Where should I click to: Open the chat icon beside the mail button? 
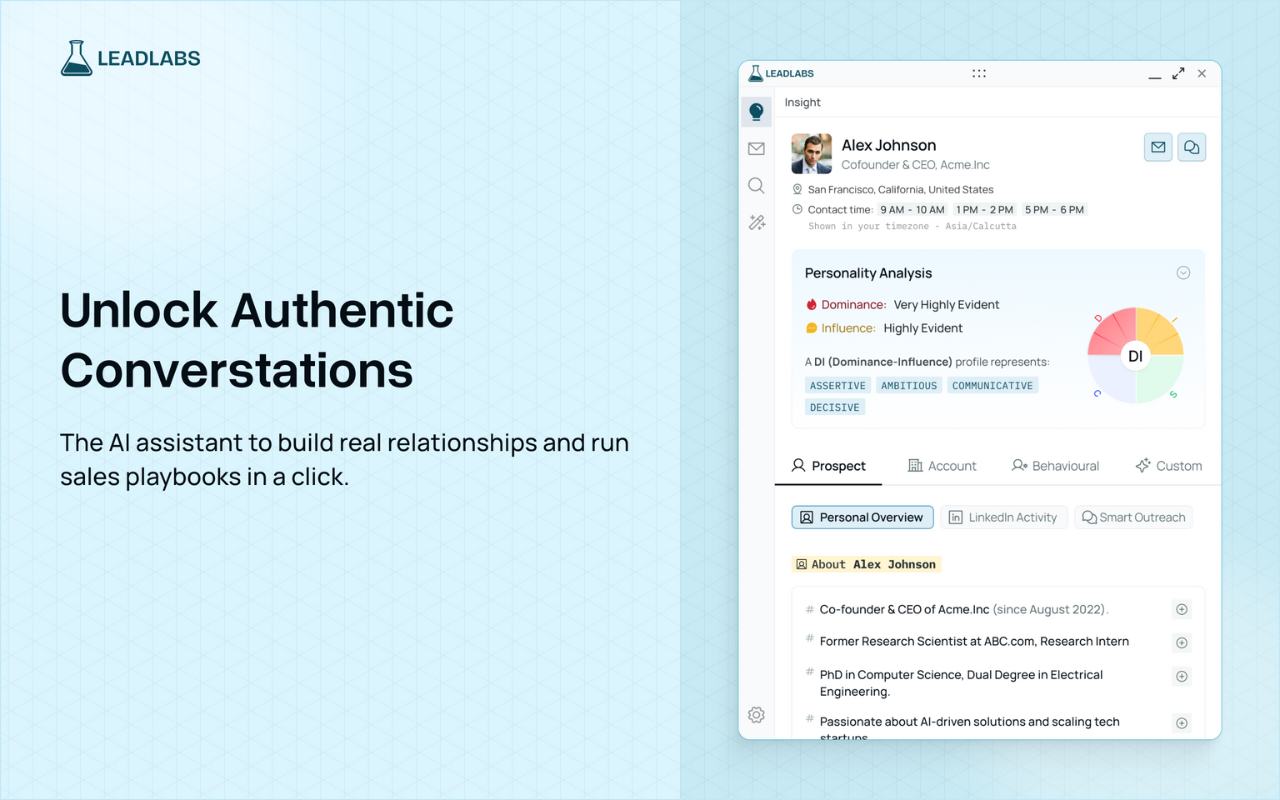pyautogui.click(x=1192, y=147)
